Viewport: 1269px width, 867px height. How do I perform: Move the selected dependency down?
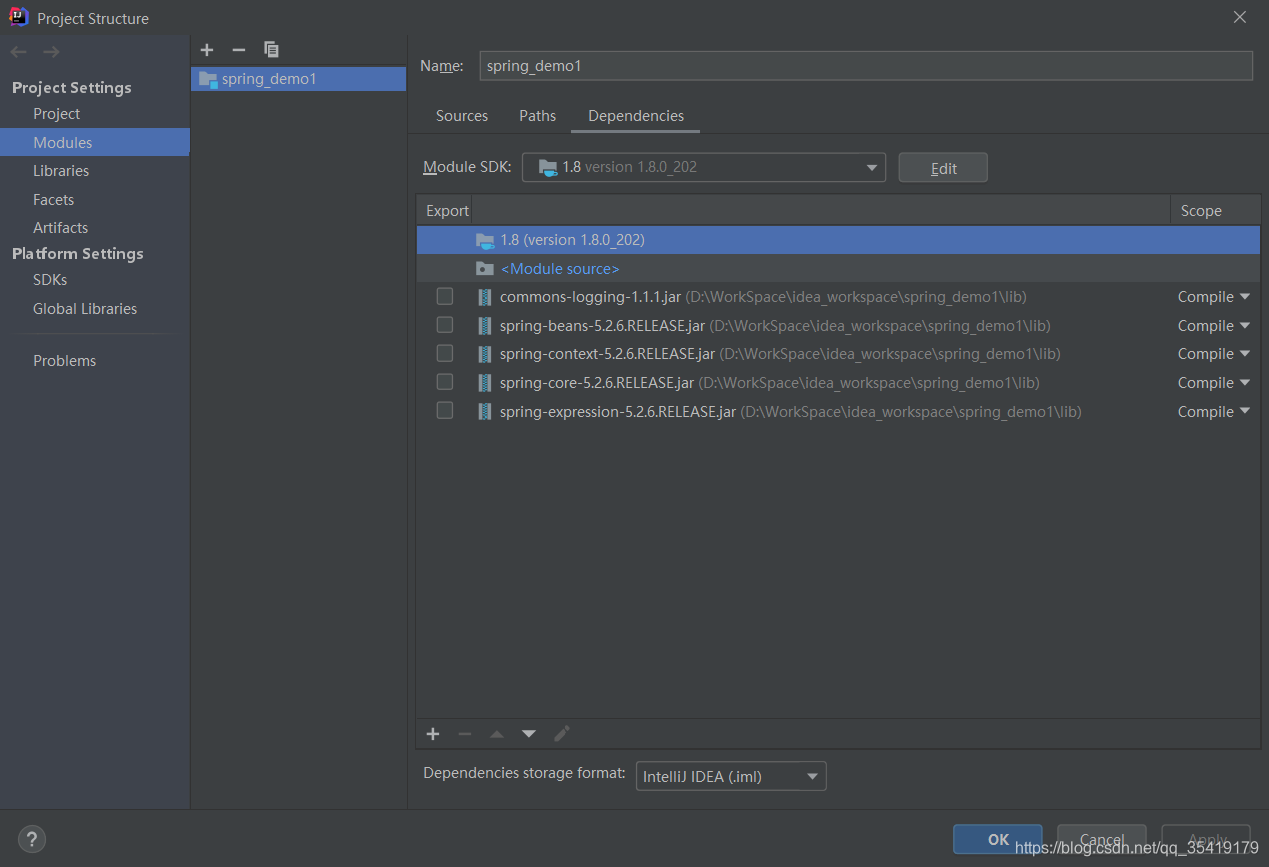coord(529,734)
